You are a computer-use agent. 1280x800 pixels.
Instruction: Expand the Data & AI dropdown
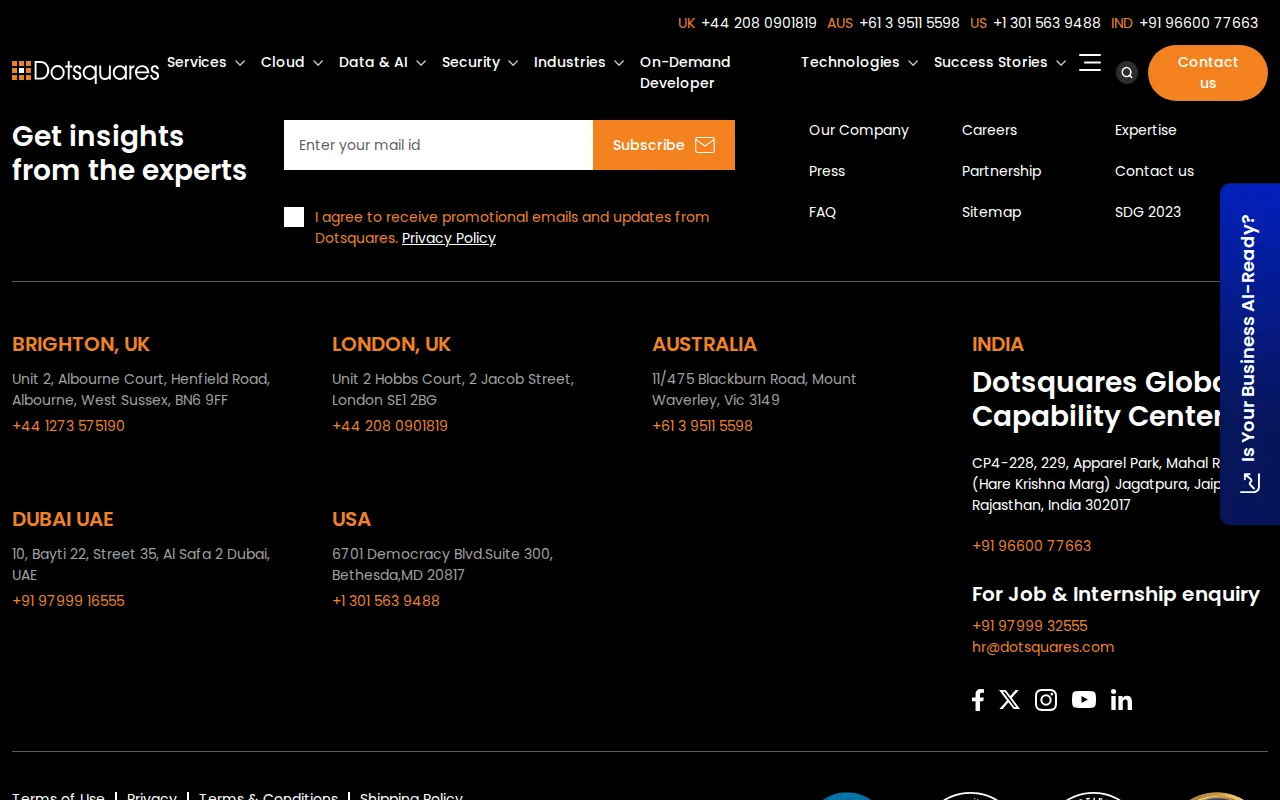click(x=382, y=62)
